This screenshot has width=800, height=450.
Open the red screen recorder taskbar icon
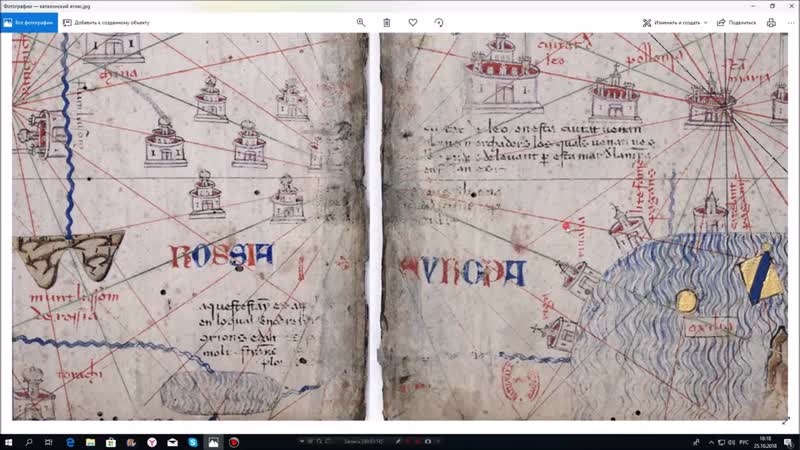point(234,442)
